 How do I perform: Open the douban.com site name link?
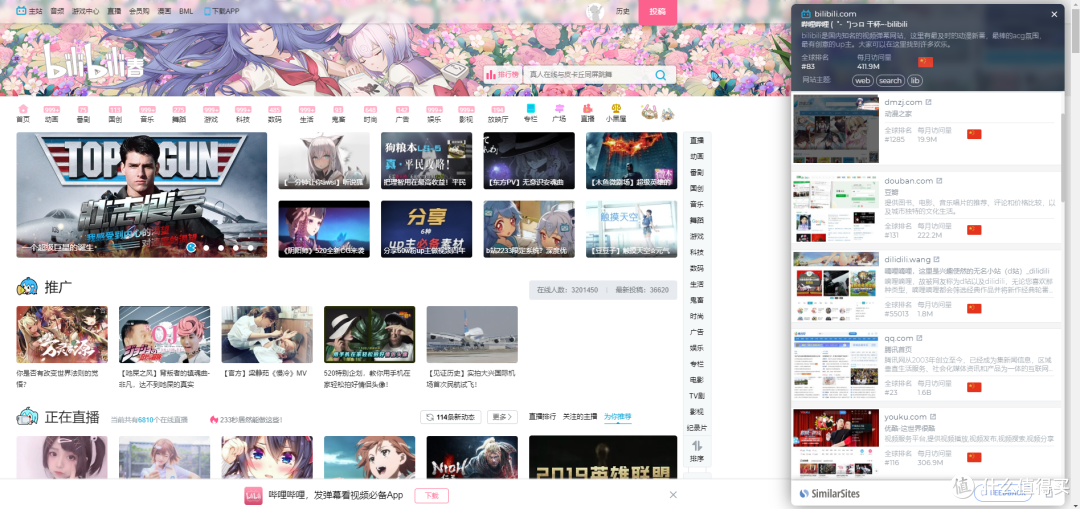[908, 181]
